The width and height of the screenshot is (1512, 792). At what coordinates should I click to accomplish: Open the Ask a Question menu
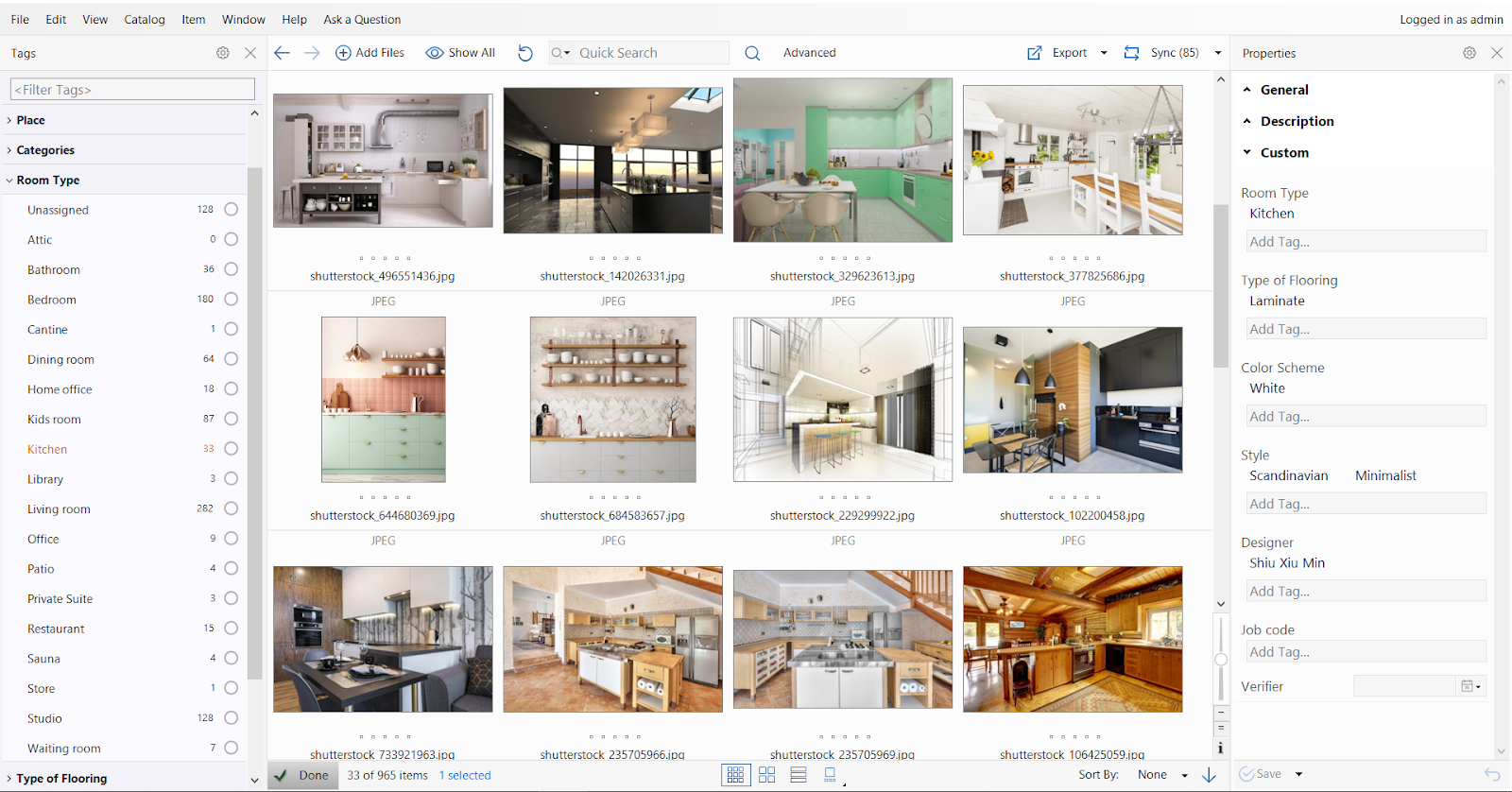click(362, 19)
